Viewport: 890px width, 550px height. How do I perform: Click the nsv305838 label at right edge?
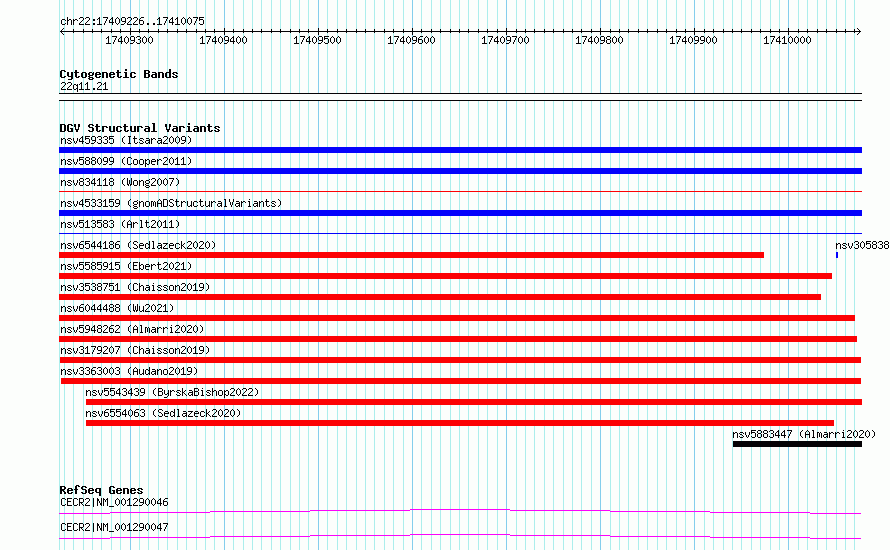[x=862, y=245]
